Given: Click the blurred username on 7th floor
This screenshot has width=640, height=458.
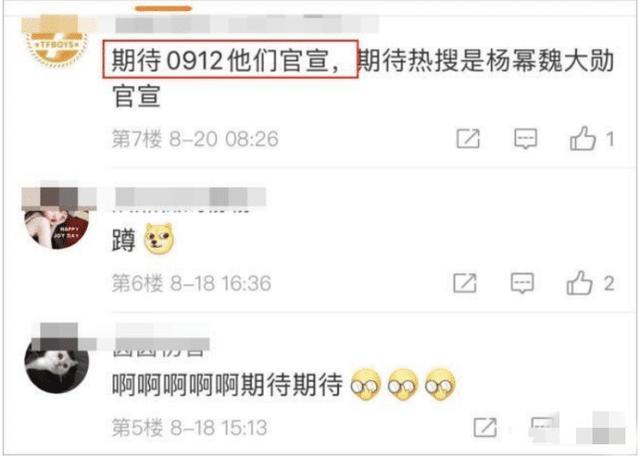Looking at the screenshot, I should [247, 24].
